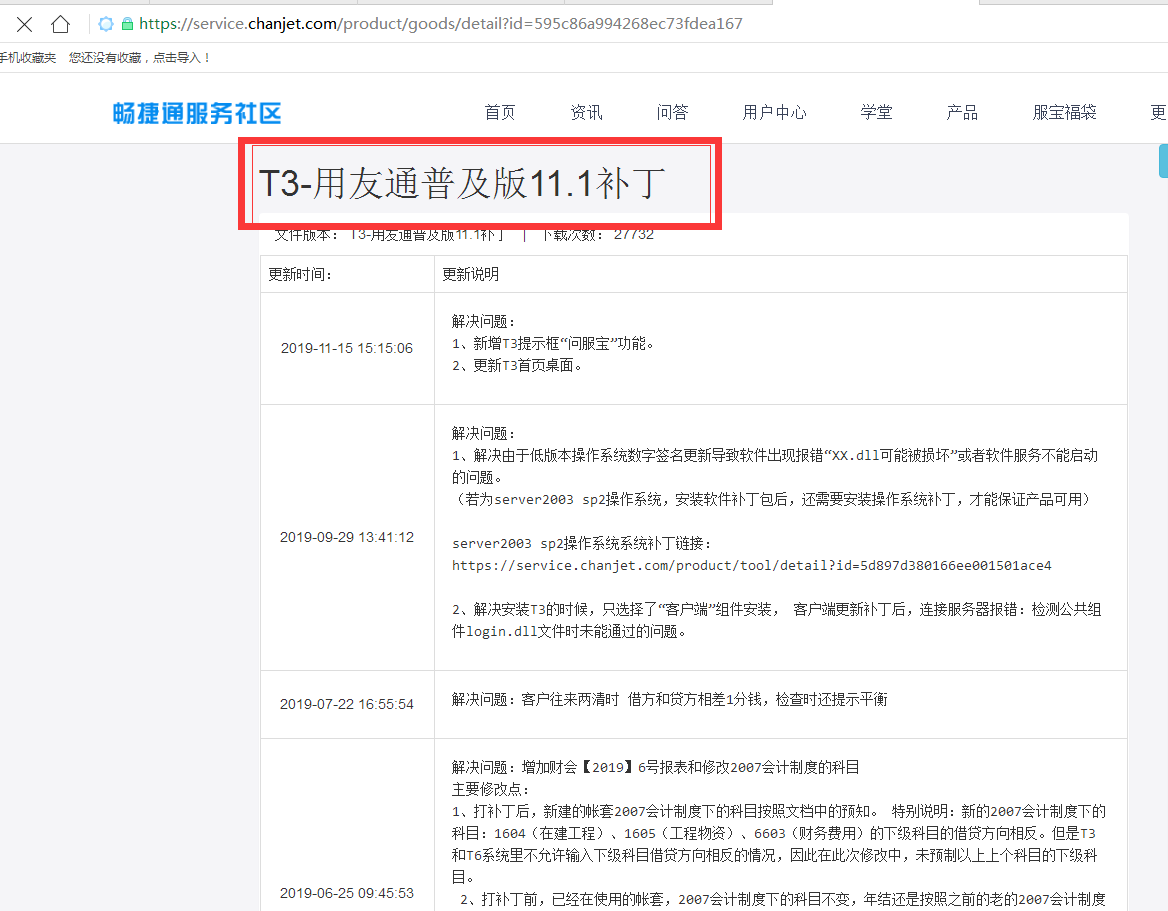Viewport: 1168px width, 911px height.
Task: Click the 2019-11-15 15:15:06 timestamp
Action: click(347, 348)
